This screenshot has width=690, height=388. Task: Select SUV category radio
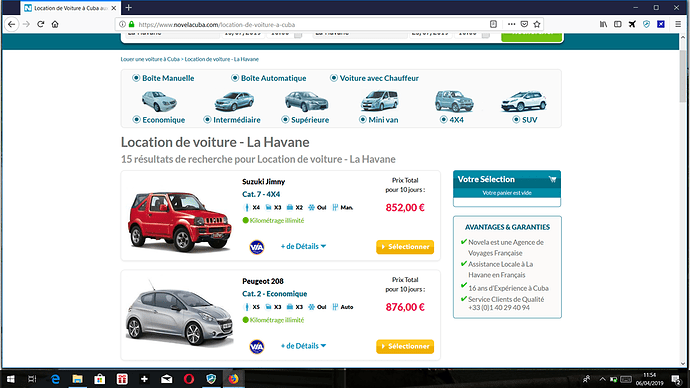pyautogui.click(x=516, y=119)
